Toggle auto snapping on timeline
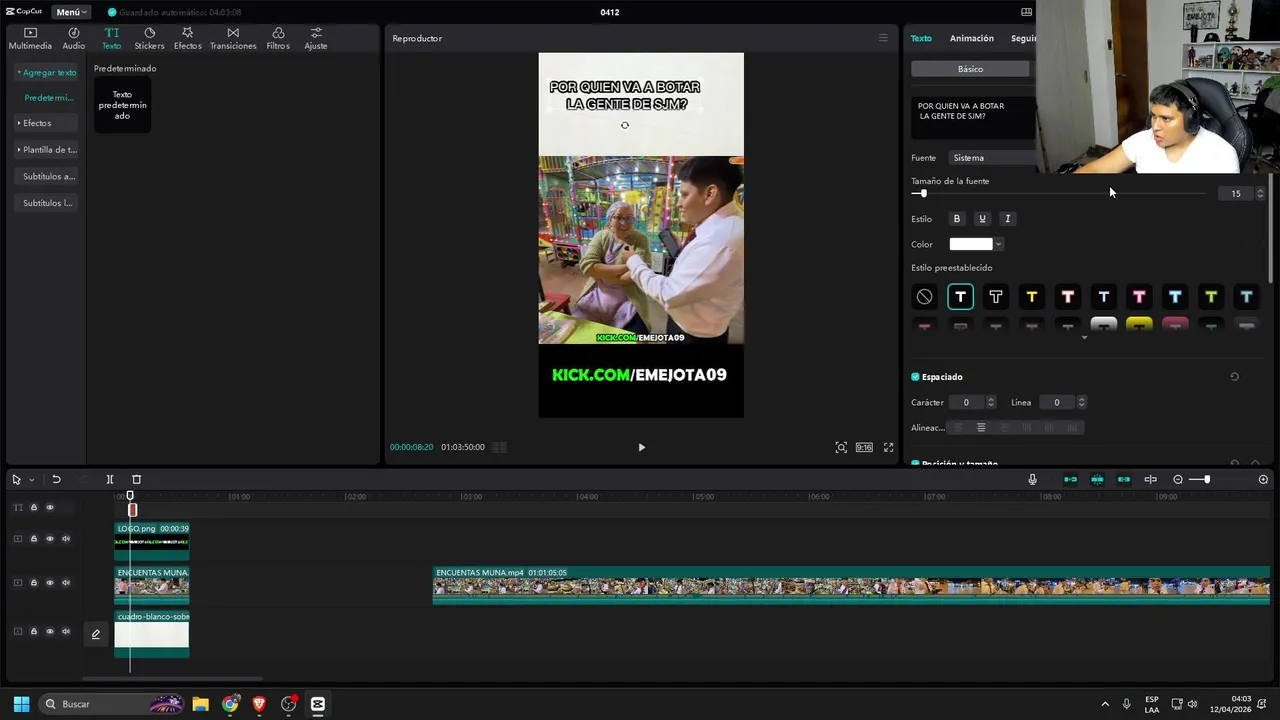Viewport: 1280px width, 720px height. [1097, 480]
